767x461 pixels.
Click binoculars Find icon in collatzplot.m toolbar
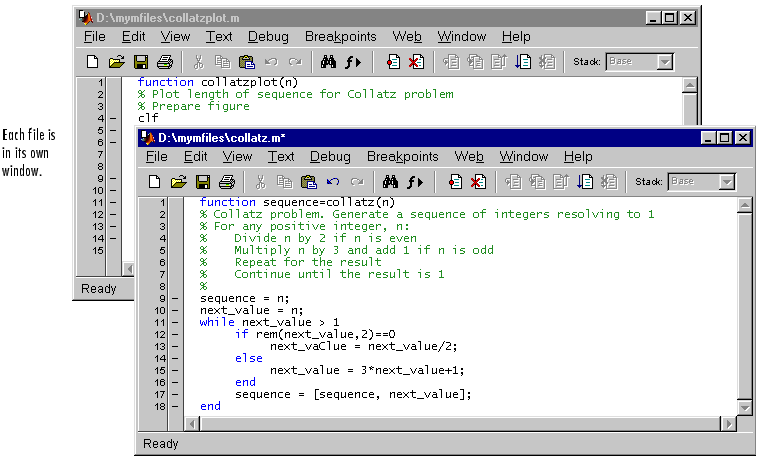point(327,62)
